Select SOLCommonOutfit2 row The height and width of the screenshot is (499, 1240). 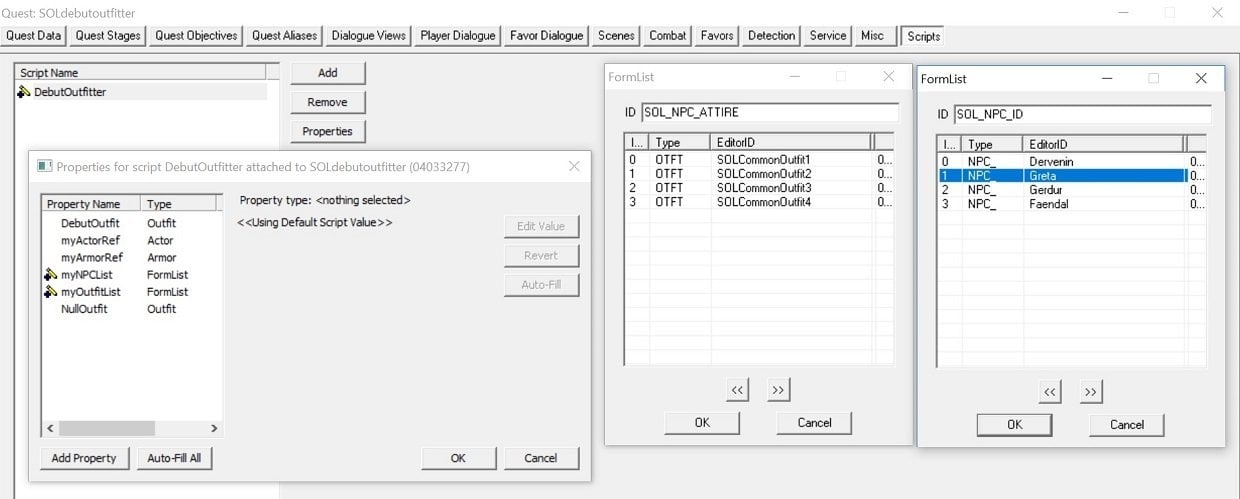tap(758, 174)
